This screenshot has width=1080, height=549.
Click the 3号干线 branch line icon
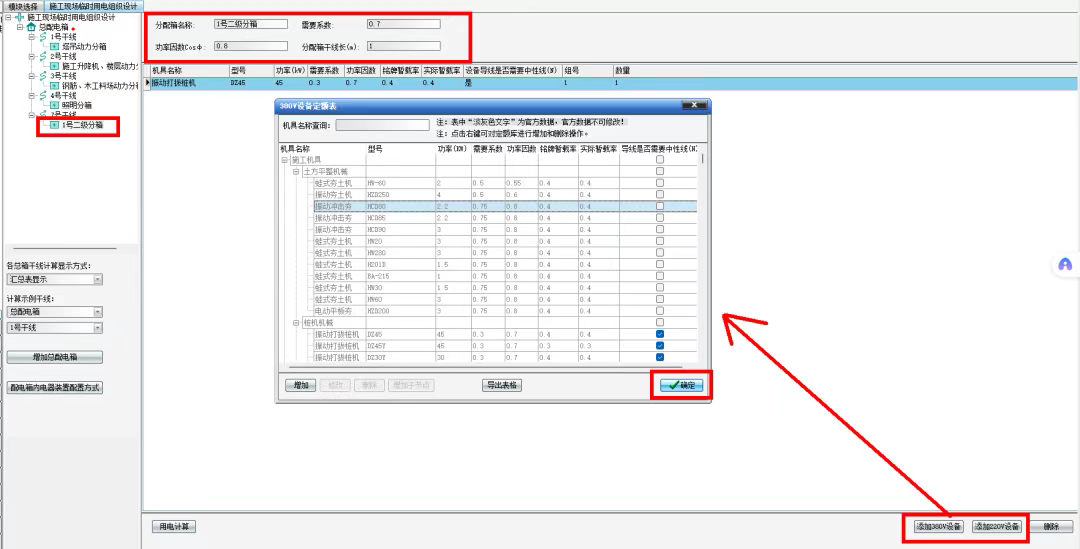(43, 76)
